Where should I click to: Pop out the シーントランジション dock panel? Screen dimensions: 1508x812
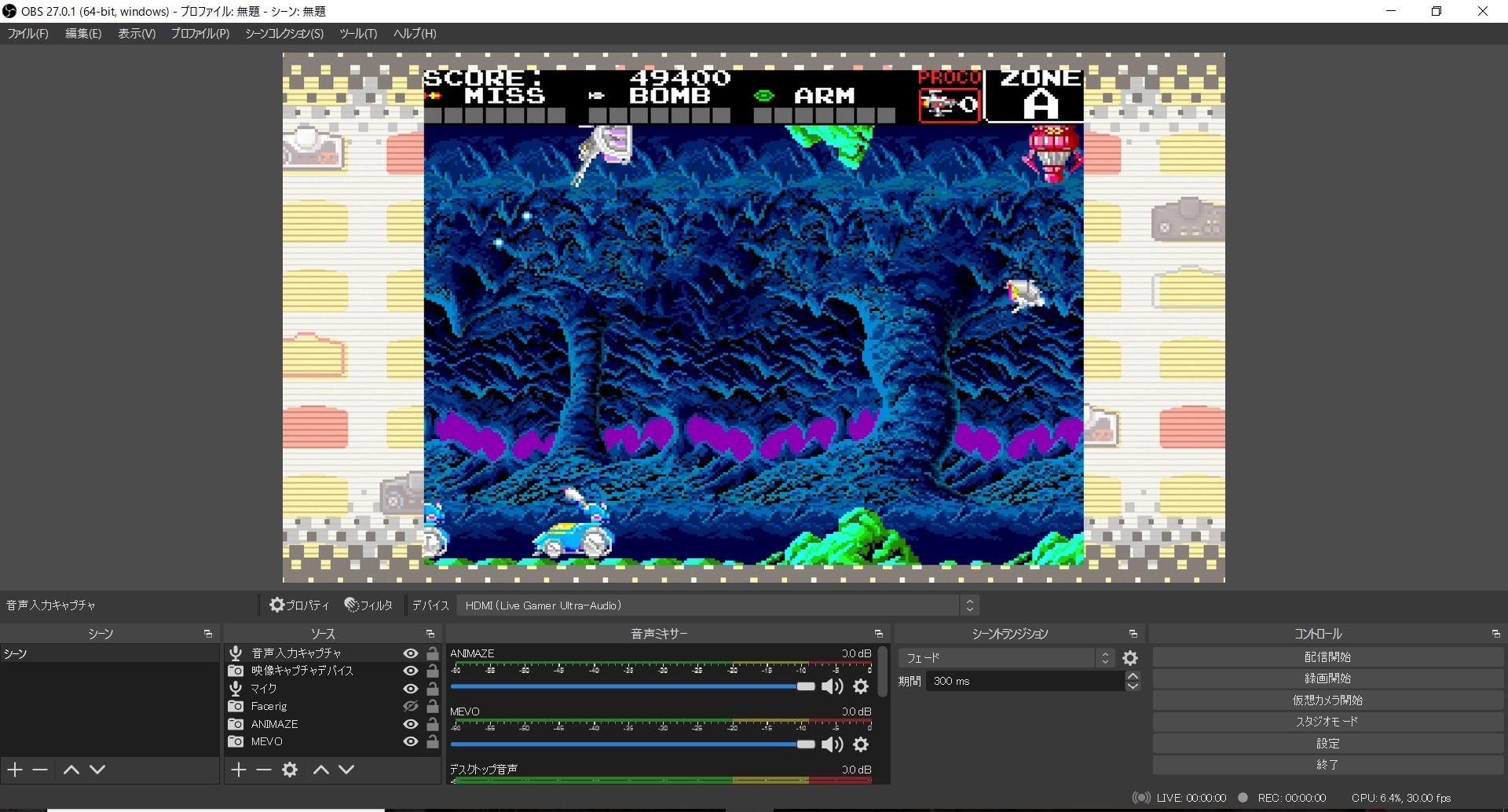pos(1133,634)
